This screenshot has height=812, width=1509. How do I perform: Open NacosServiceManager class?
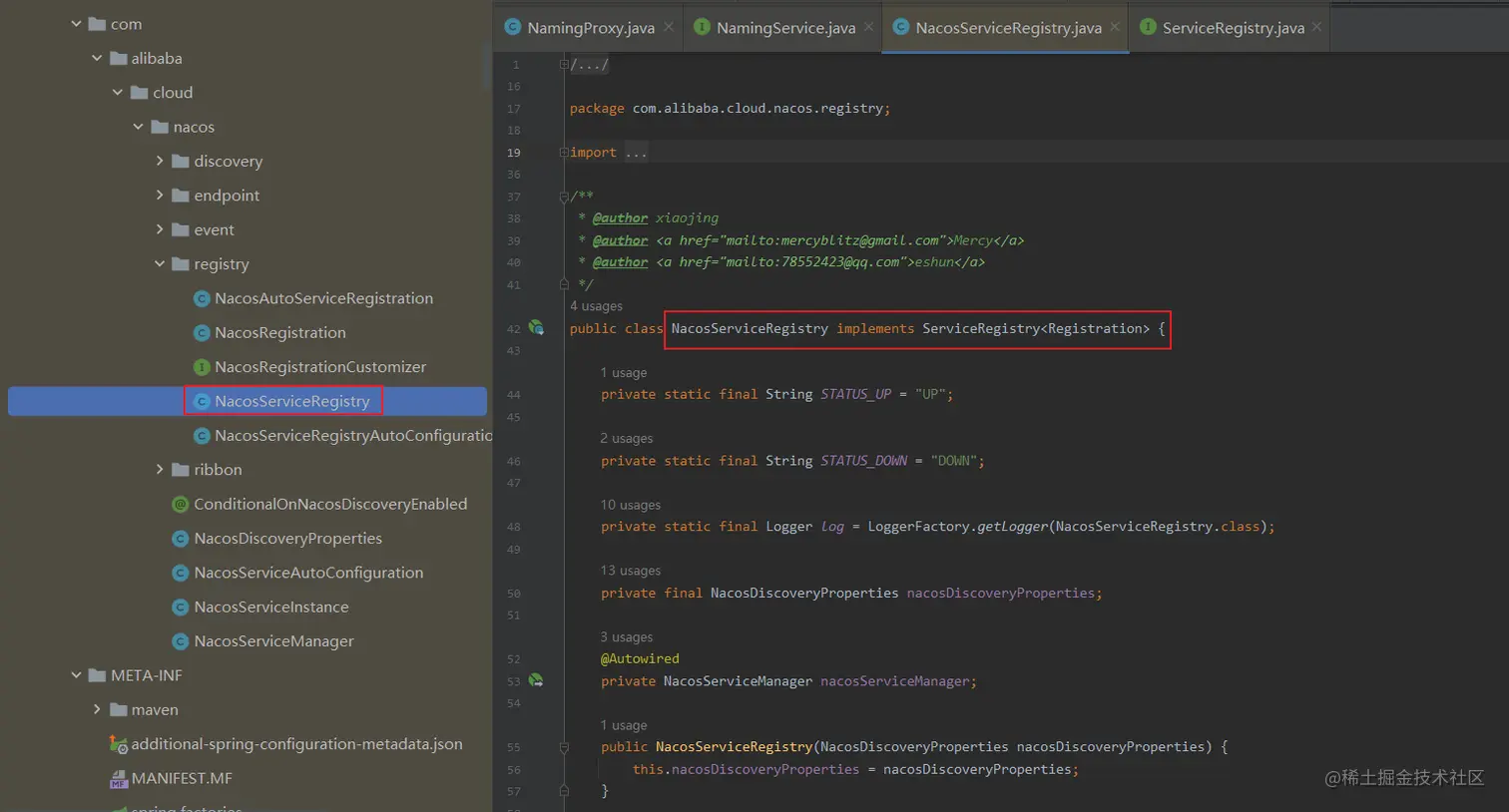pyautogui.click(x=273, y=641)
